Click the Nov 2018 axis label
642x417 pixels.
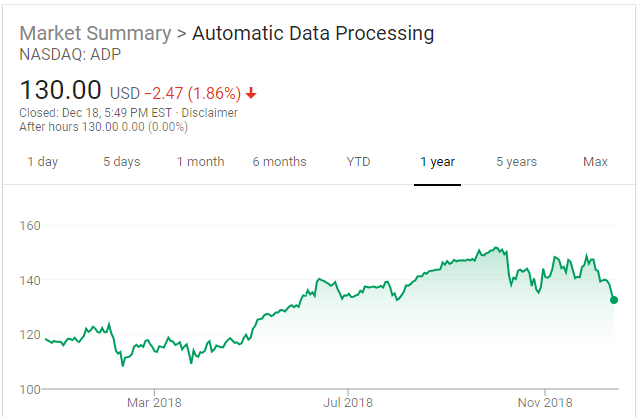click(x=546, y=403)
